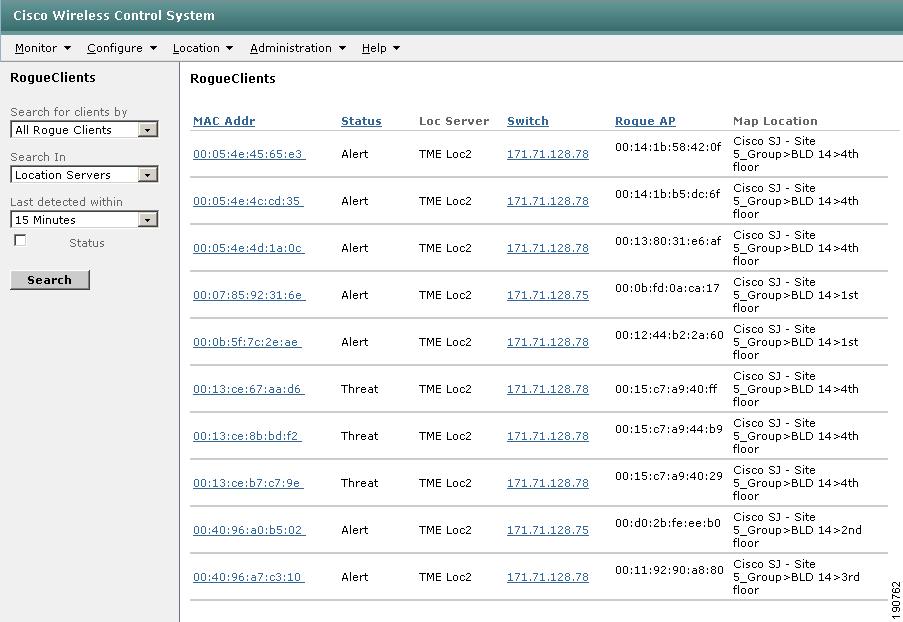Open the Location menu

pos(203,48)
